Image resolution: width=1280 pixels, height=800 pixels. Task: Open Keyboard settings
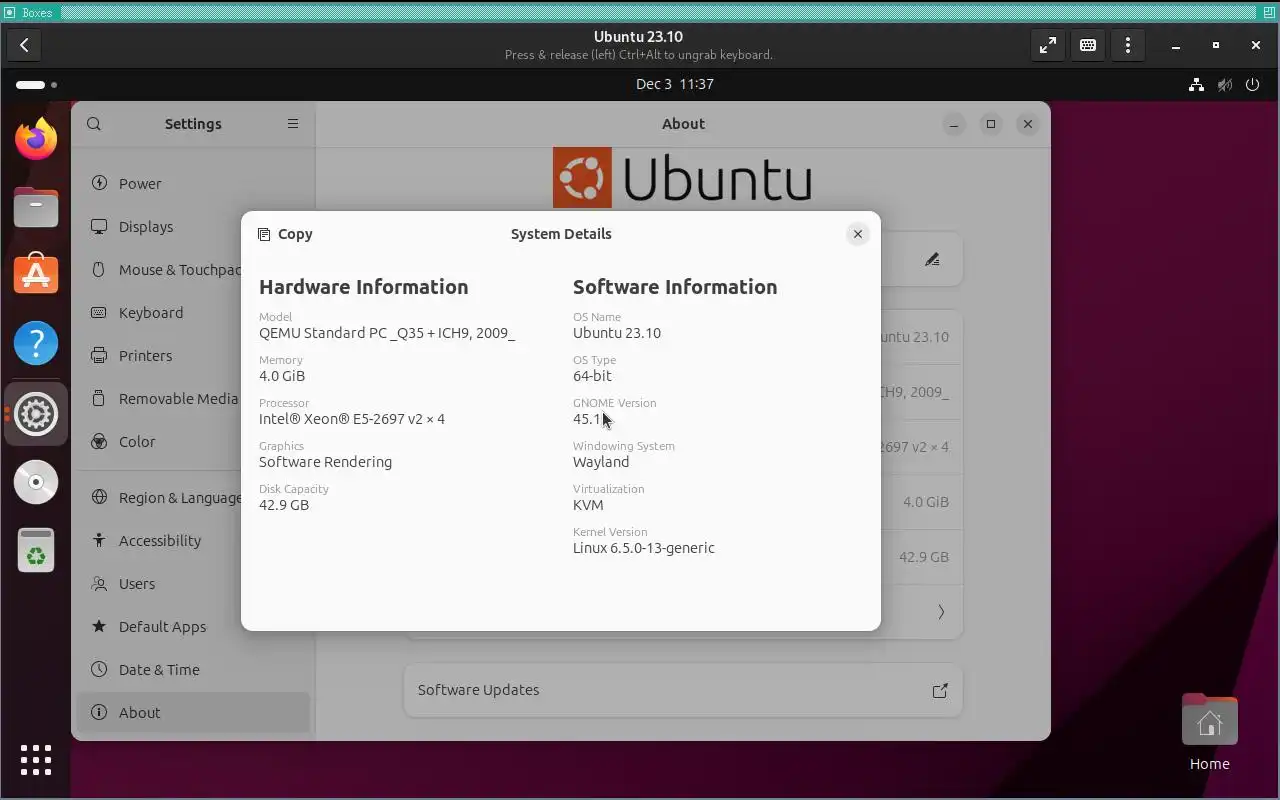click(x=193, y=313)
